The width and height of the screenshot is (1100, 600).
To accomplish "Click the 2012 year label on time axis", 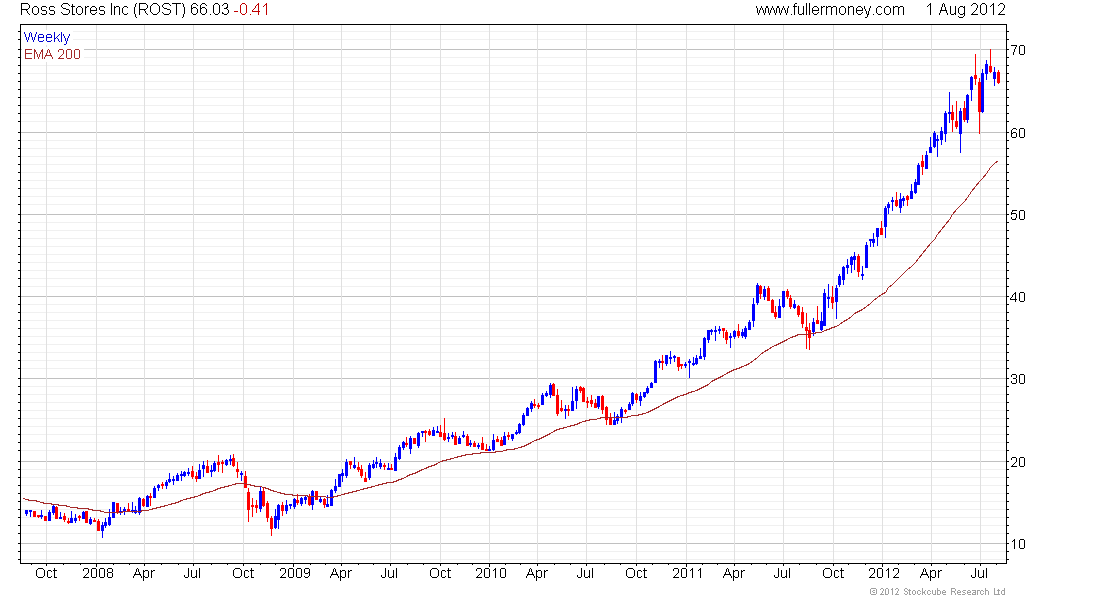I will click(x=883, y=573).
